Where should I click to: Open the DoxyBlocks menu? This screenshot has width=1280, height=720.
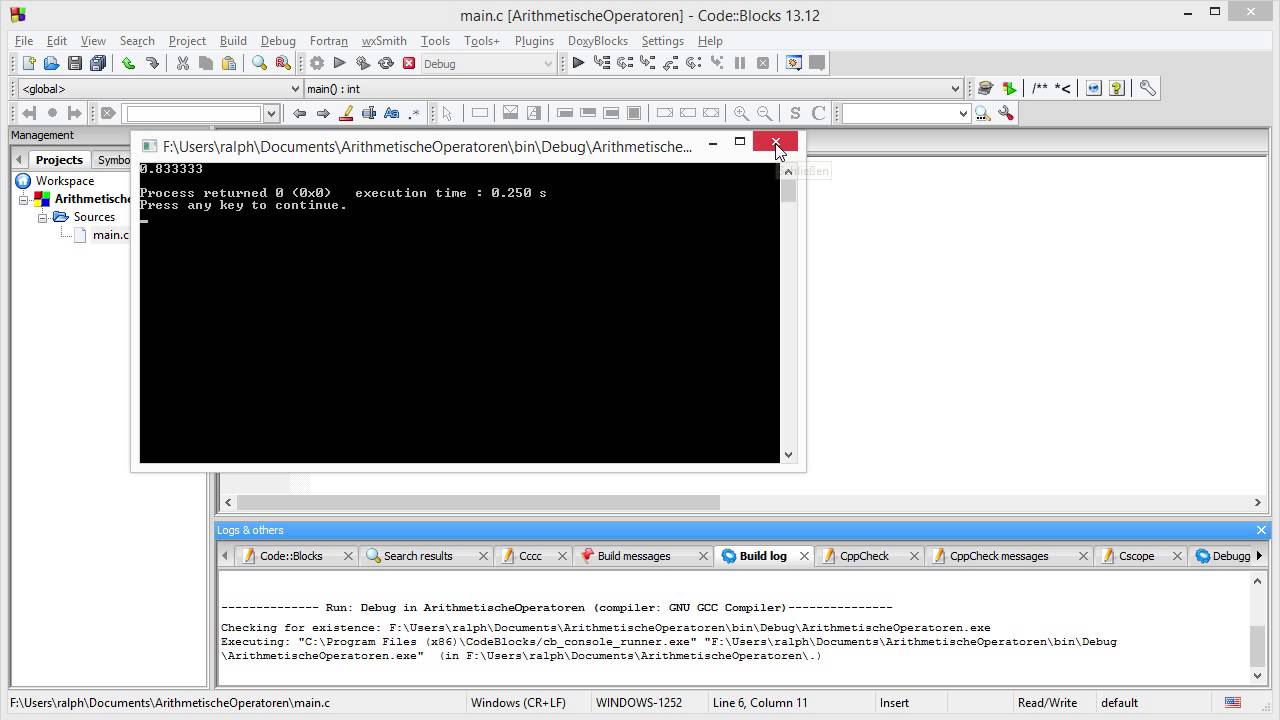[598, 41]
